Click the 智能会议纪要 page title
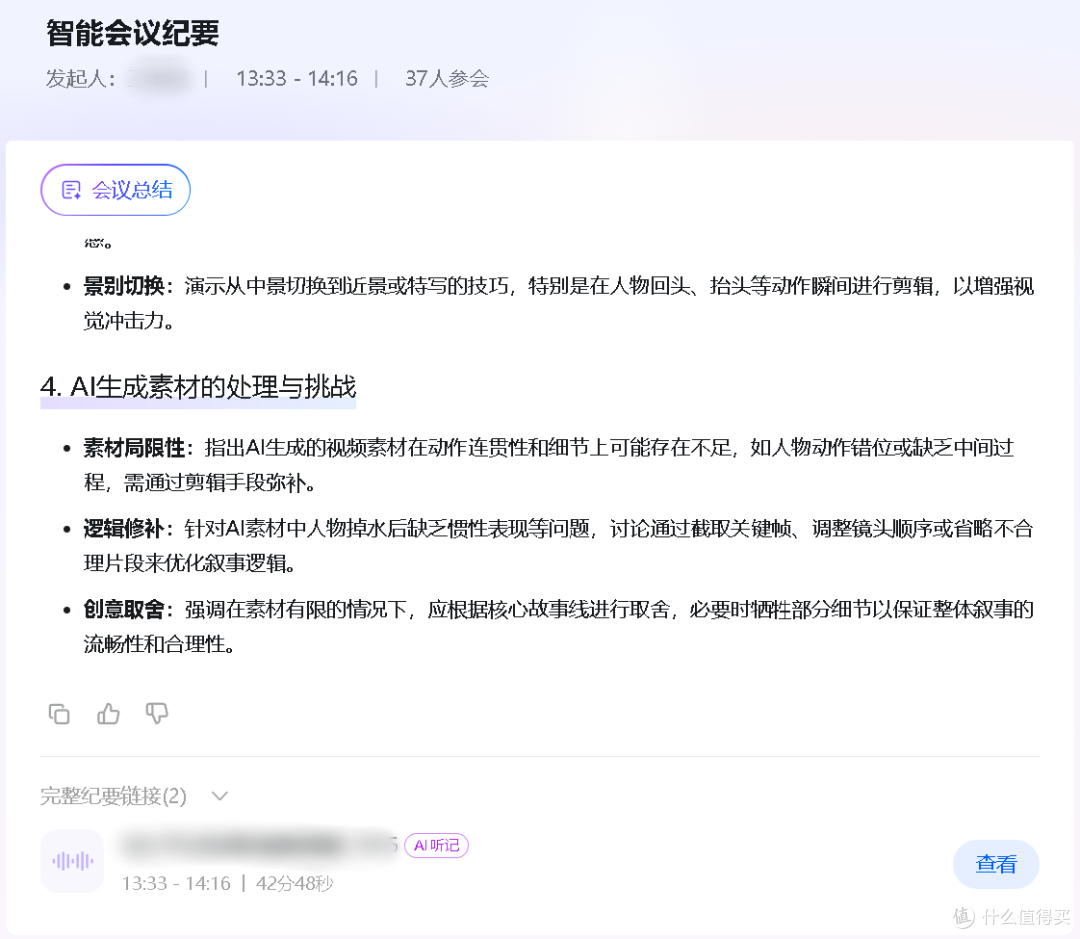1080x939 pixels. [x=132, y=33]
